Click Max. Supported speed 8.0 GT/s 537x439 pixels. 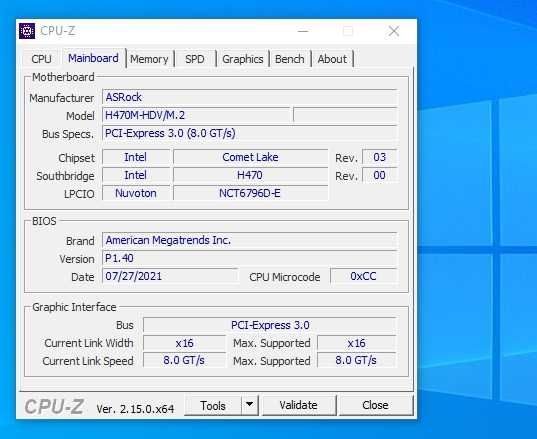pyautogui.click(x=357, y=361)
